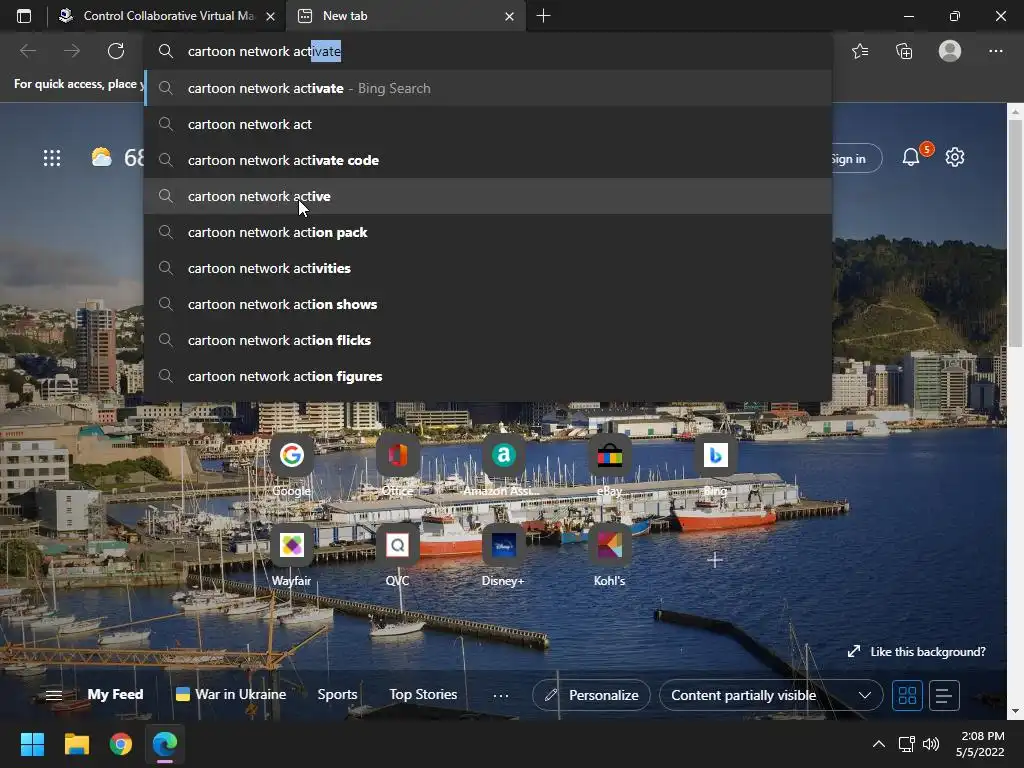Choose 'cartoon network active' suggestion
Viewport: 1024px width, 768px height.
point(488,196)
